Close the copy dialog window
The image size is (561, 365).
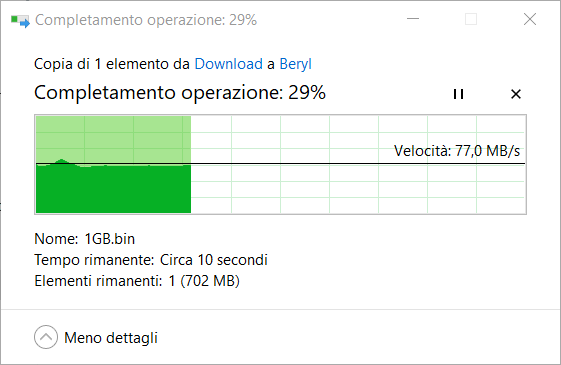[x=530, y=19]
